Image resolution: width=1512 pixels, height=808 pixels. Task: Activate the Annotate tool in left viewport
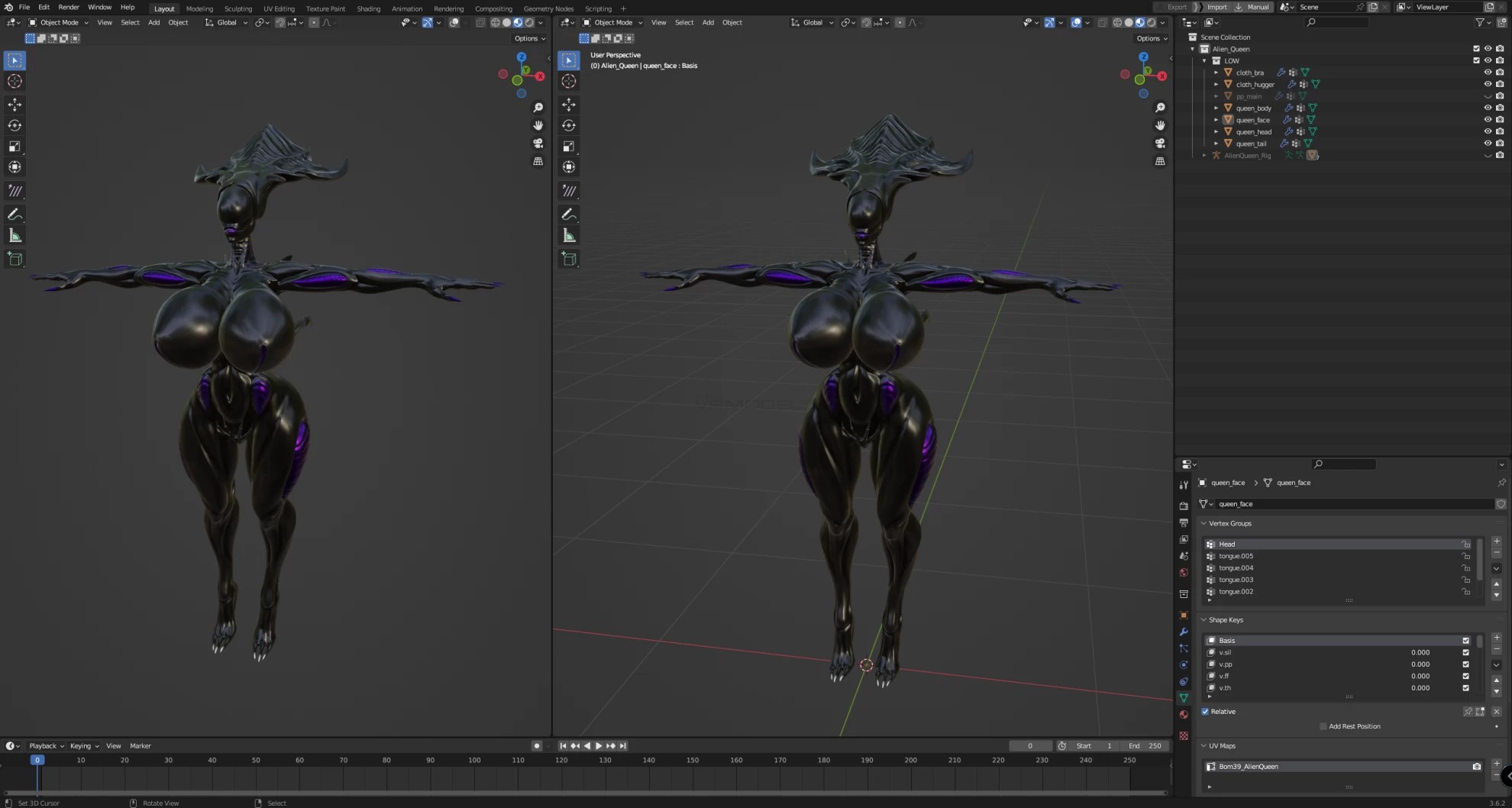pos(15,215)
